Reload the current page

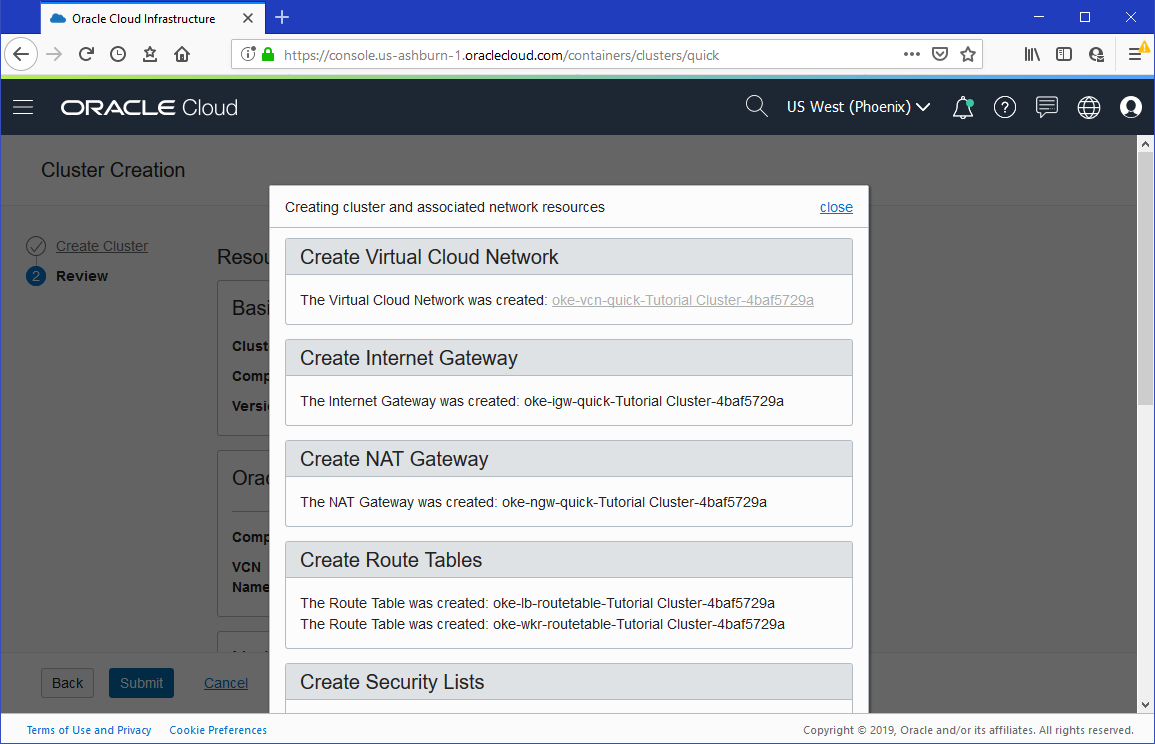click(86, 55)
